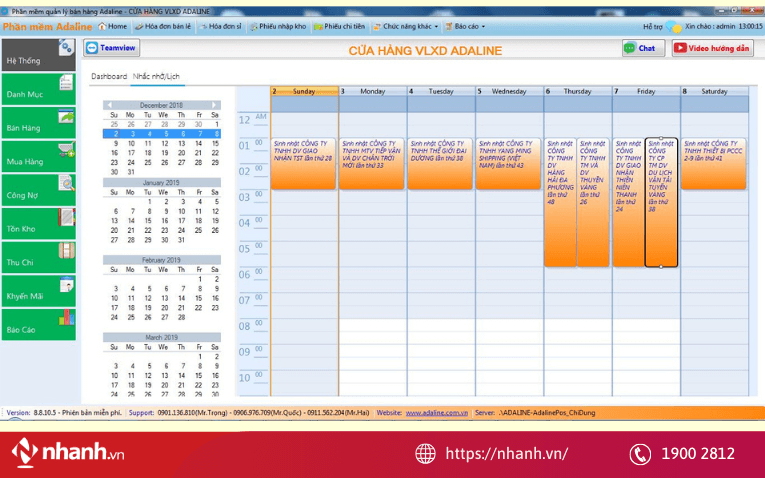Select the Wednesday 5 day column header
This screenshot has width=765, height=478.
tap(509, 91)
